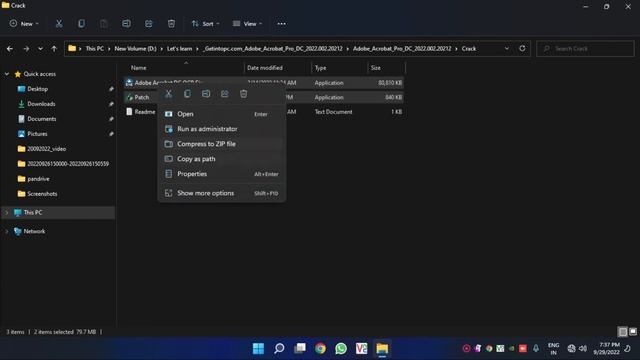Open Downloads in Quick access
The image size is (640, 360).
click(41, 104)
